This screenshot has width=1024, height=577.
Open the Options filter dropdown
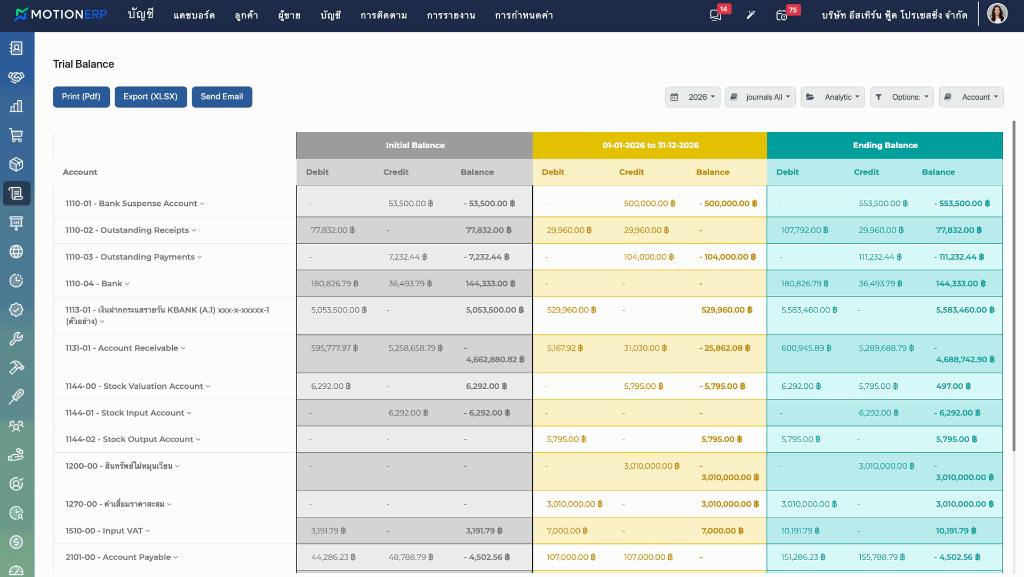click(902, 97)
